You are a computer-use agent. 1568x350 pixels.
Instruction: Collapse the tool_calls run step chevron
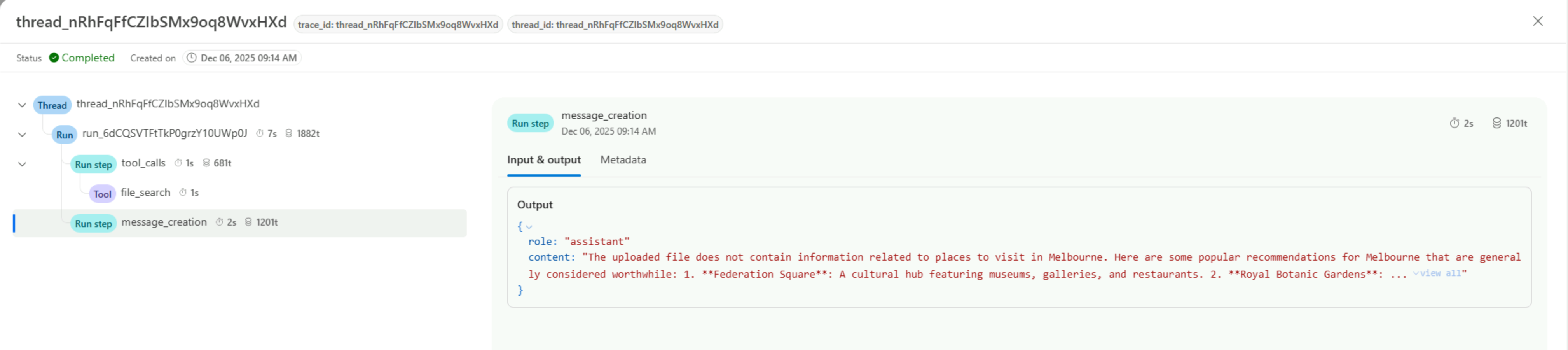23,164
